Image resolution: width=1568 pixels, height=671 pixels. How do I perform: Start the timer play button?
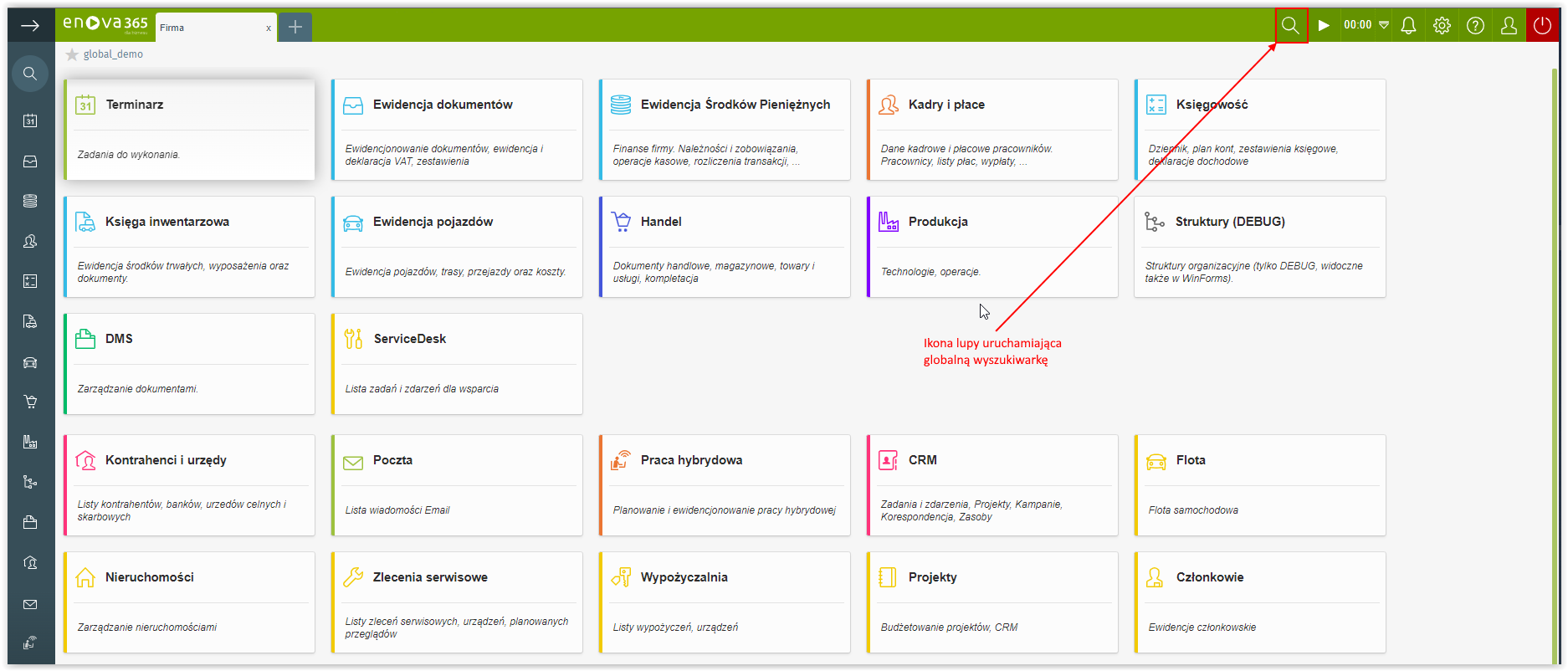pos(1324,25)
